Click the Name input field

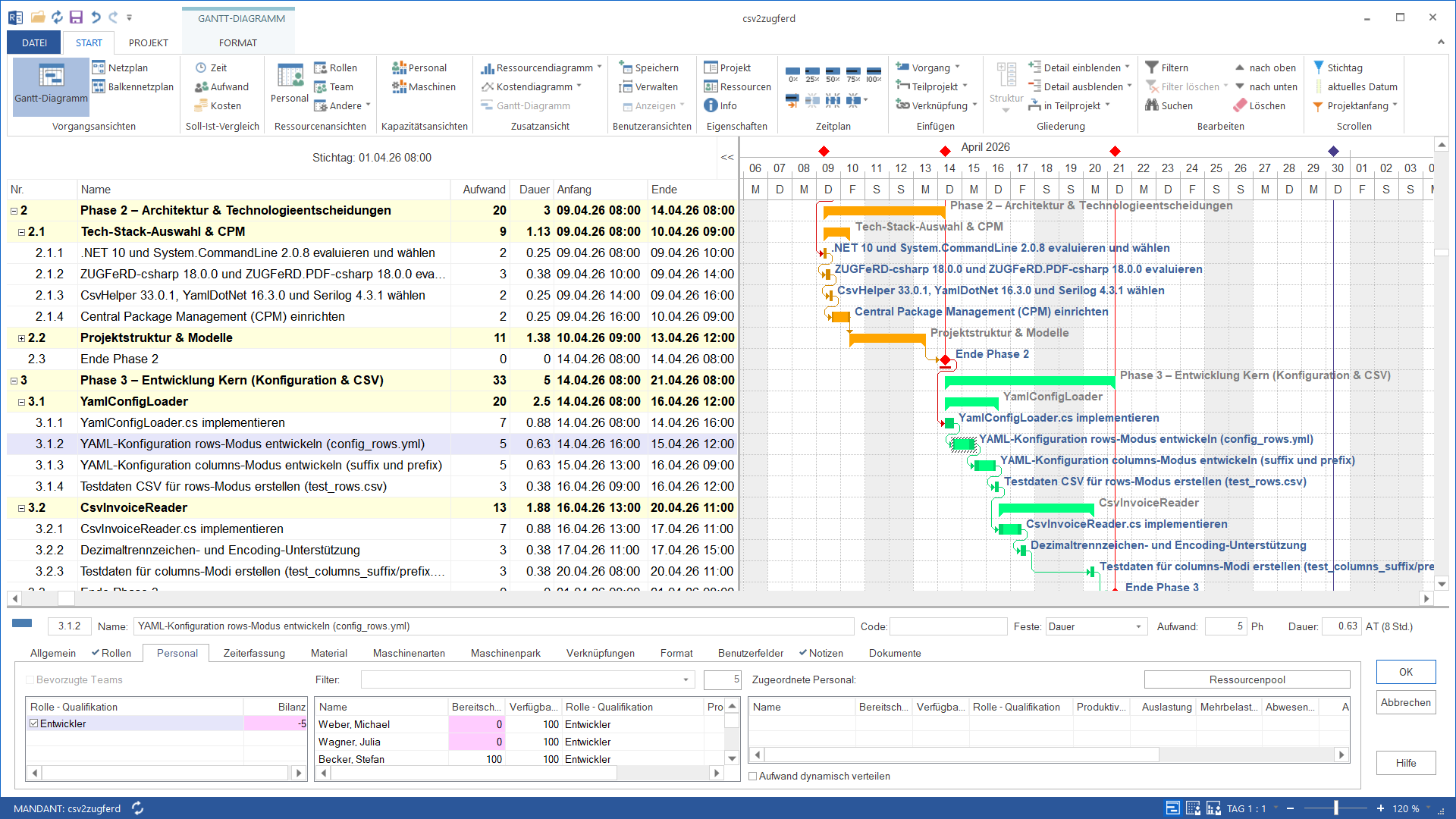coord(494,626)
